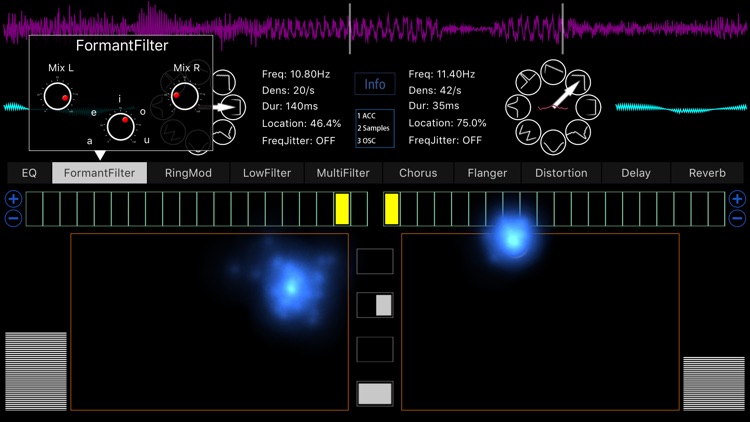Pick the Y-shaped envelope in right wheel

coord(528,82)
